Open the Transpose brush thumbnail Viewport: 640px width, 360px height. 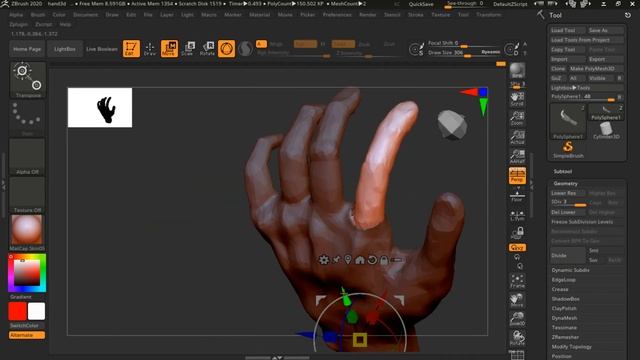(x=27, y=80)
